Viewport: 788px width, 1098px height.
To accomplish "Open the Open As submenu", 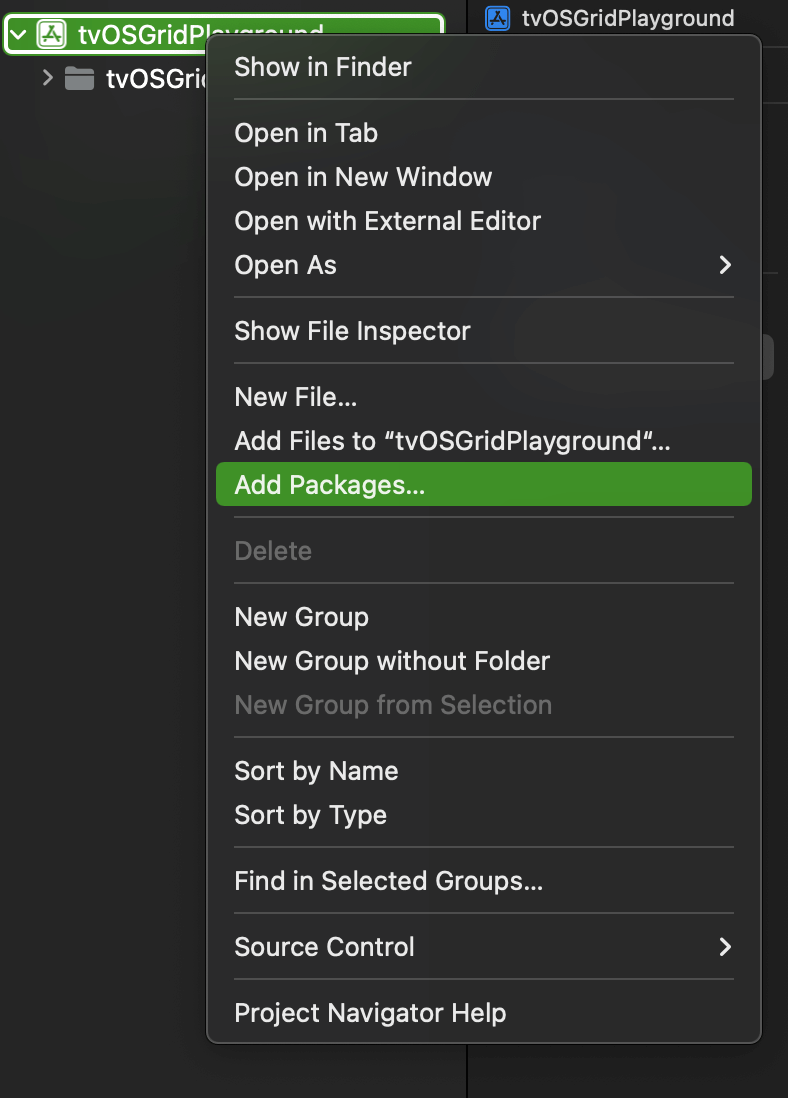I will [483, 265].
